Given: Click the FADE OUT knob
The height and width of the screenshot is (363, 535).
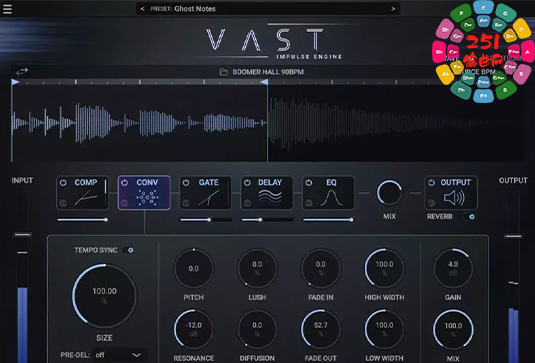Looking at the screenshot, I should click(x=321, y=330).
